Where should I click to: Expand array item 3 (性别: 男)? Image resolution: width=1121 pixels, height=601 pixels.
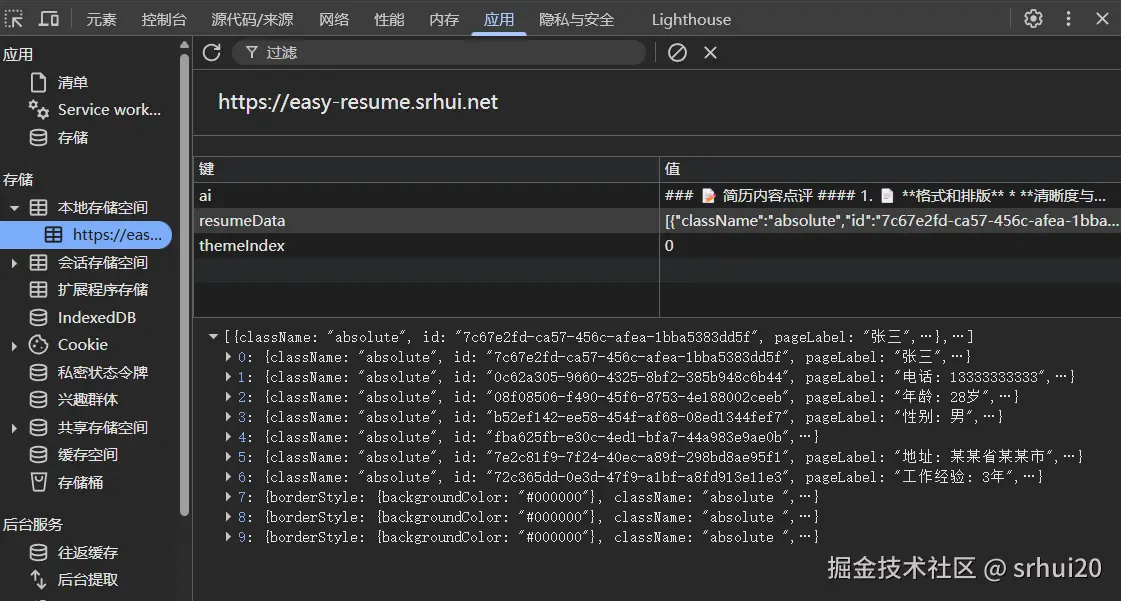(x=228, y=416)
